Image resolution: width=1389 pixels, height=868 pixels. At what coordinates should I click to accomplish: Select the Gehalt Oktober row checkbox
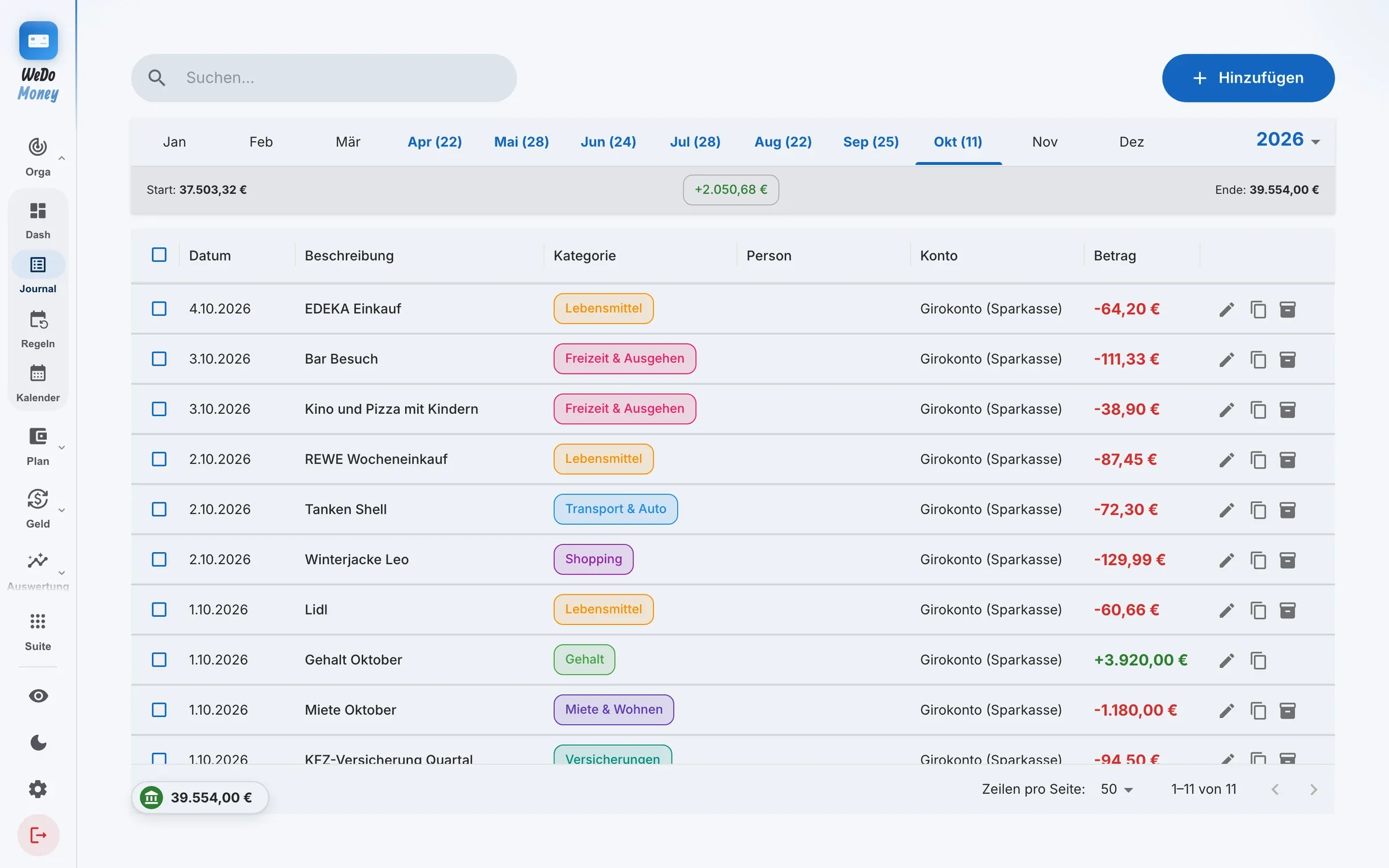pos(159,660)
